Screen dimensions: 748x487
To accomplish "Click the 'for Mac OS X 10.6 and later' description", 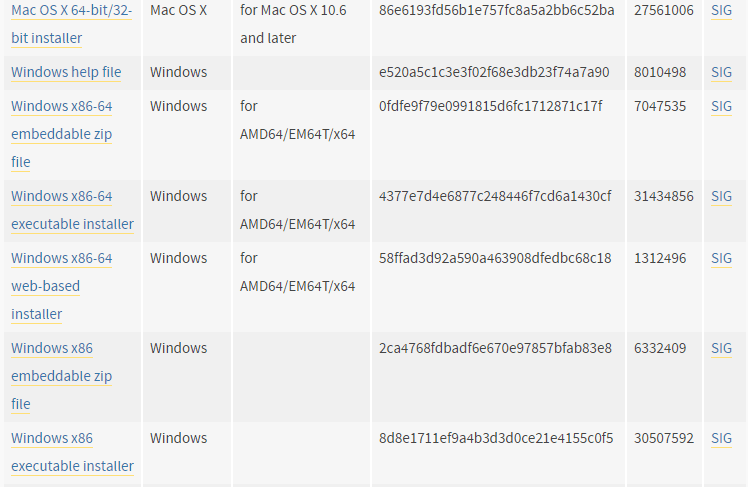I will click(x=293, y=24).
